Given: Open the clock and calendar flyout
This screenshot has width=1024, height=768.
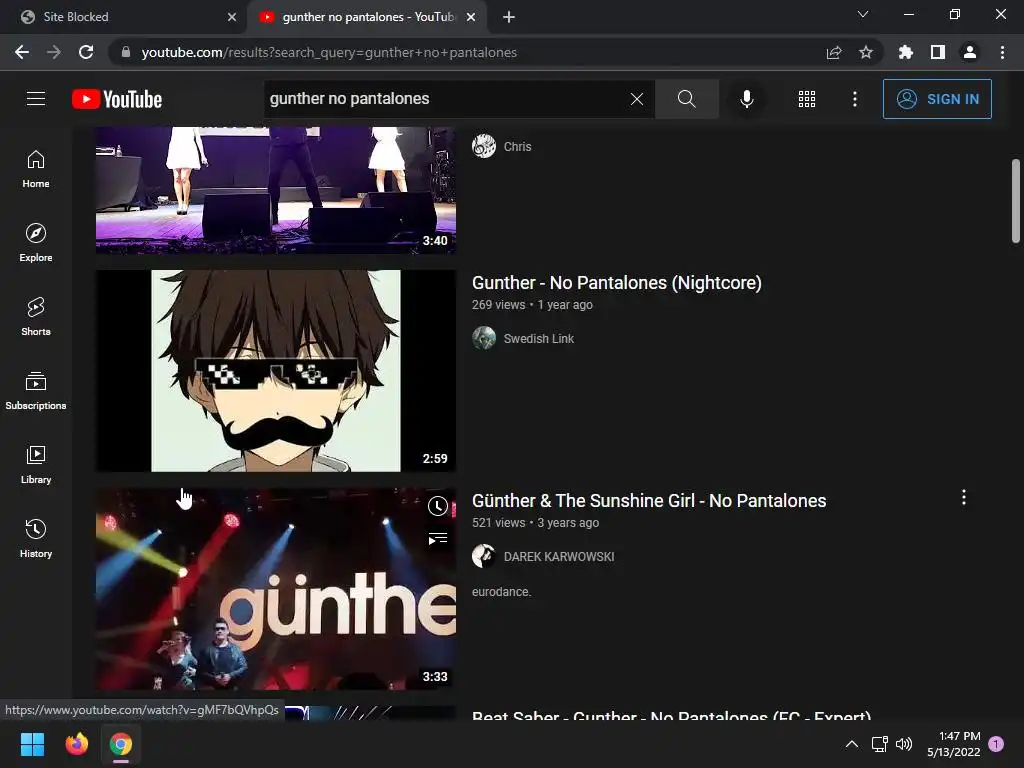Looking at the screenshot, I should (x=953, y=744).
